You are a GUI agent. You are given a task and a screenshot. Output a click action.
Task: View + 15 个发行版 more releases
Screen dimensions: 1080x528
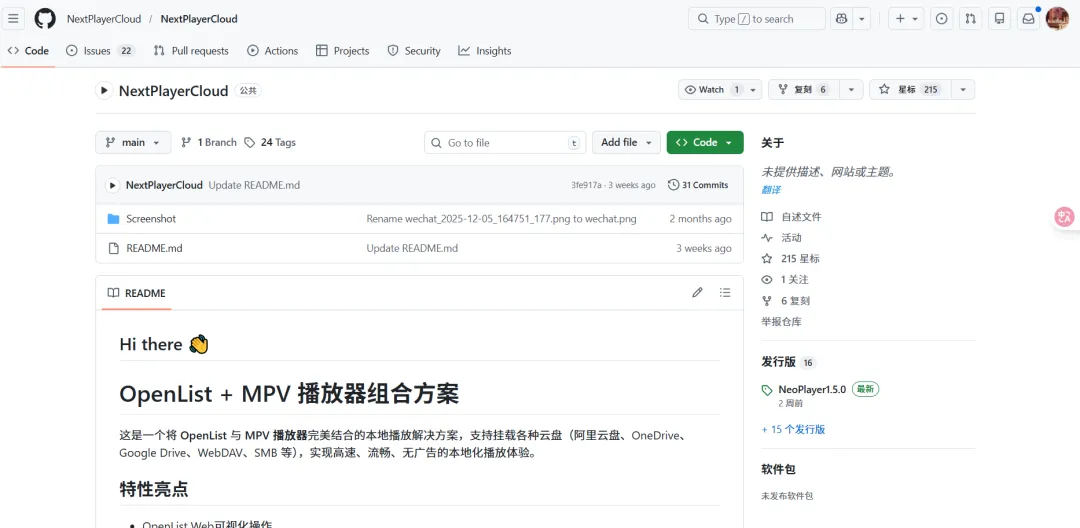793,430
